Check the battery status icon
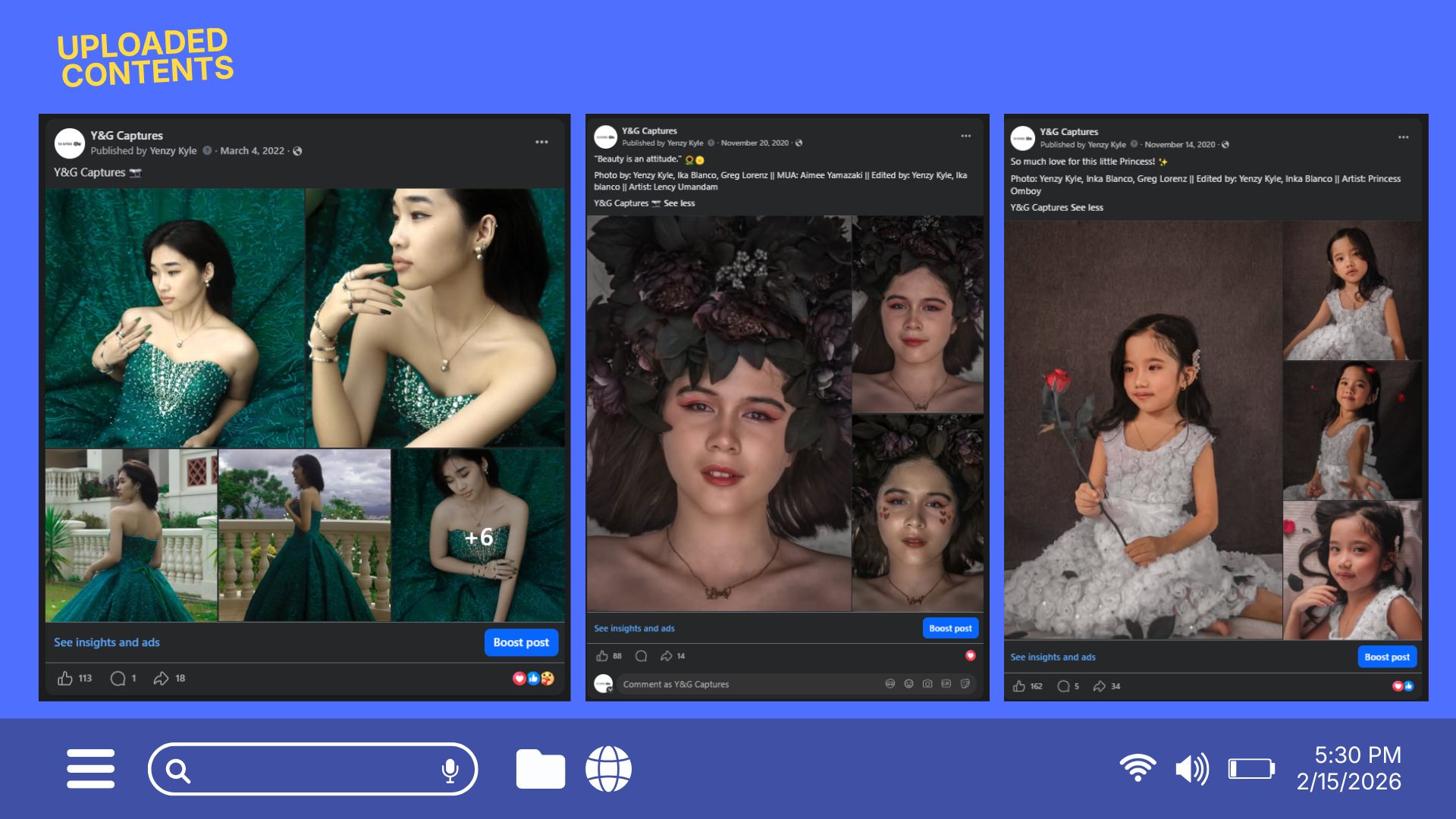This screenshot has height=819, width=1456. coord(1251,769)
